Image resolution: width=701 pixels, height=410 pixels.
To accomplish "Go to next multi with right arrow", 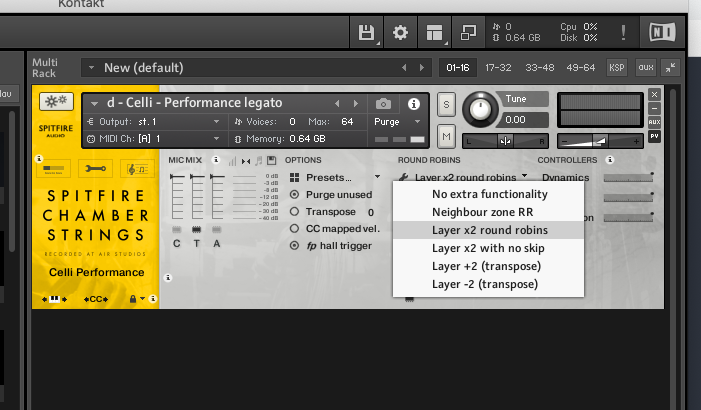I will point(422,68).
